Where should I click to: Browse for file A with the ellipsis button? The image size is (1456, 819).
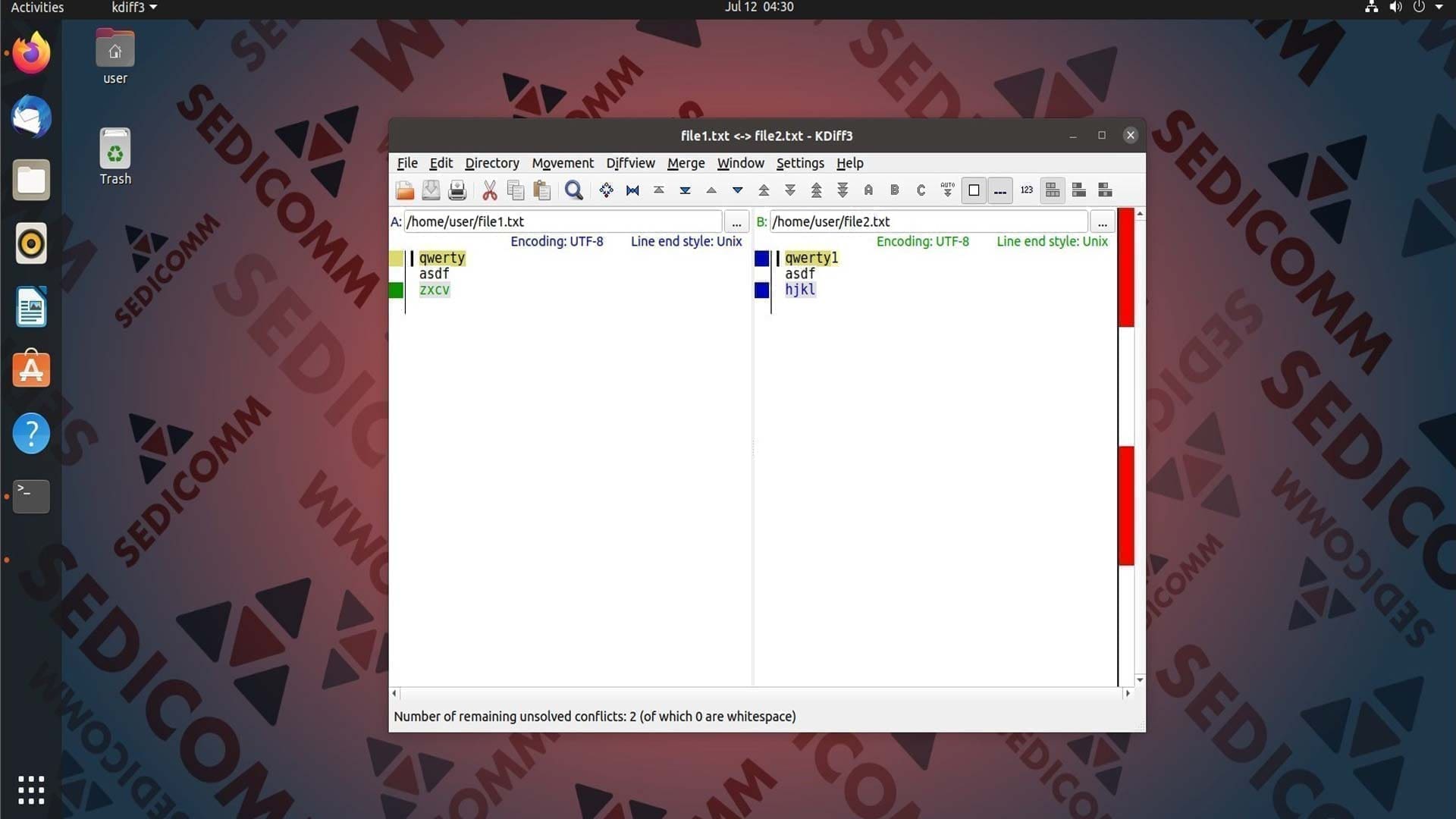tap(736, 221)
